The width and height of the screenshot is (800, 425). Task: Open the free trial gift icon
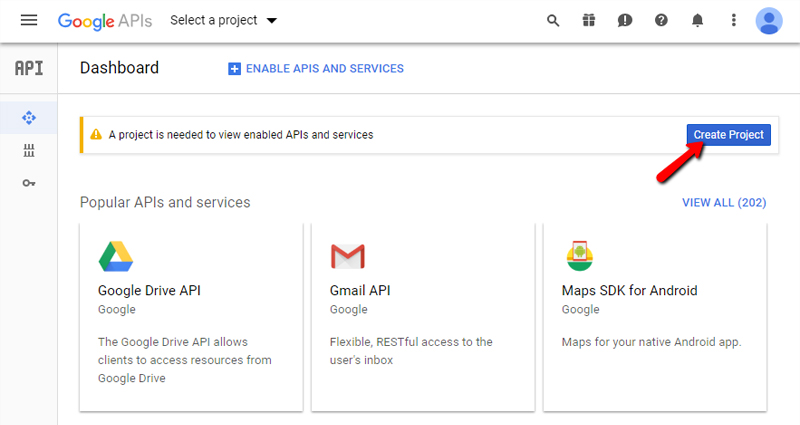[589, 20]
